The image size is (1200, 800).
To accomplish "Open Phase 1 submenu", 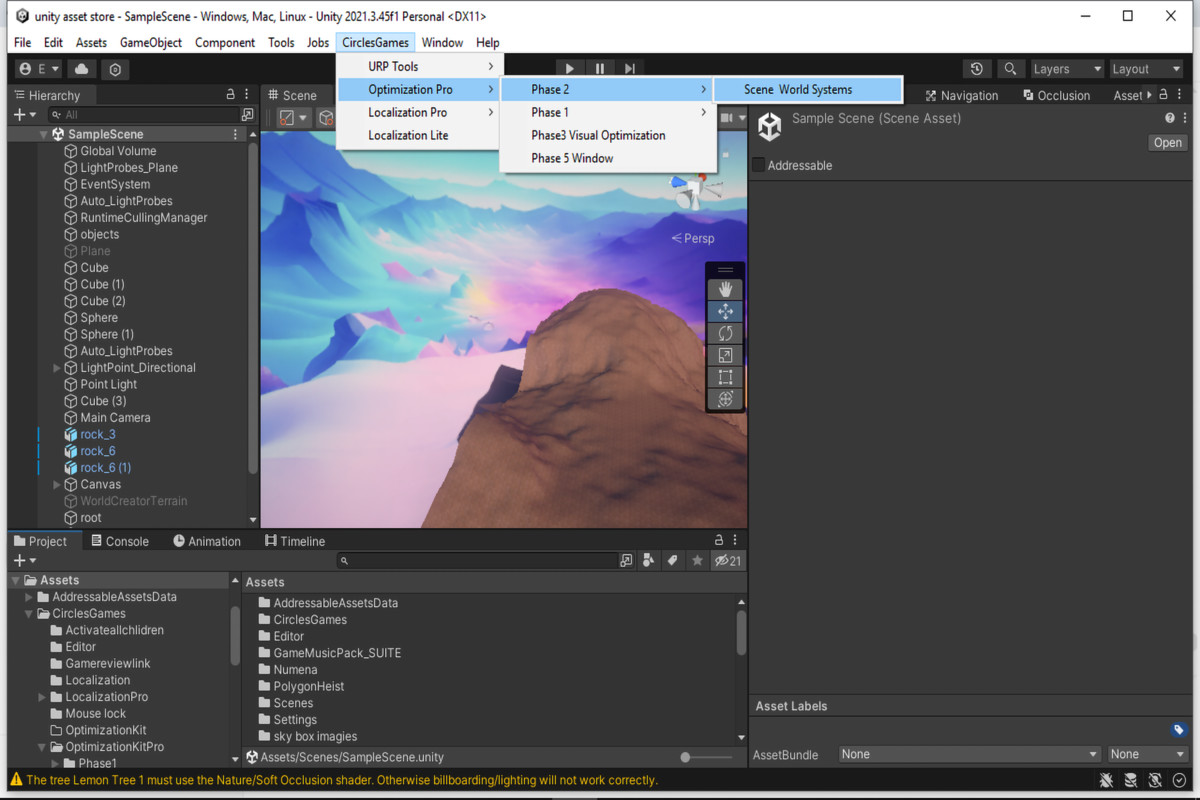I will pyautogui.click(x=608, y=112).
